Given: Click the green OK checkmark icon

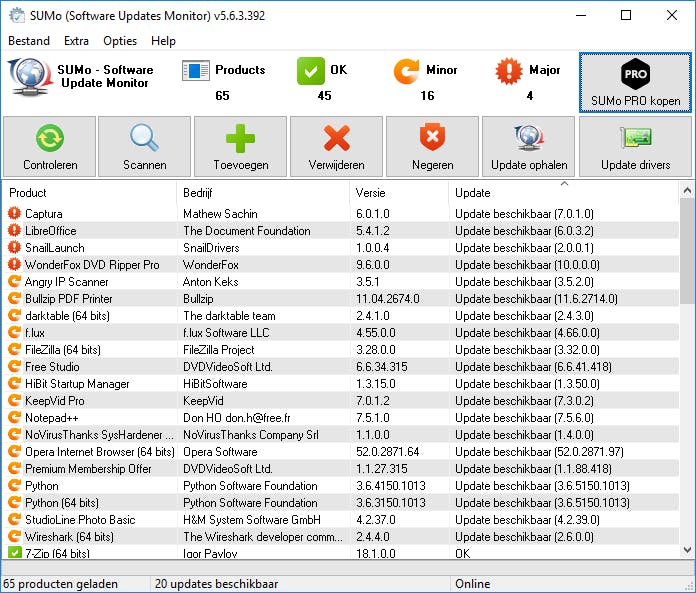Looking at the screenshot, I should (x=311, y=71).
